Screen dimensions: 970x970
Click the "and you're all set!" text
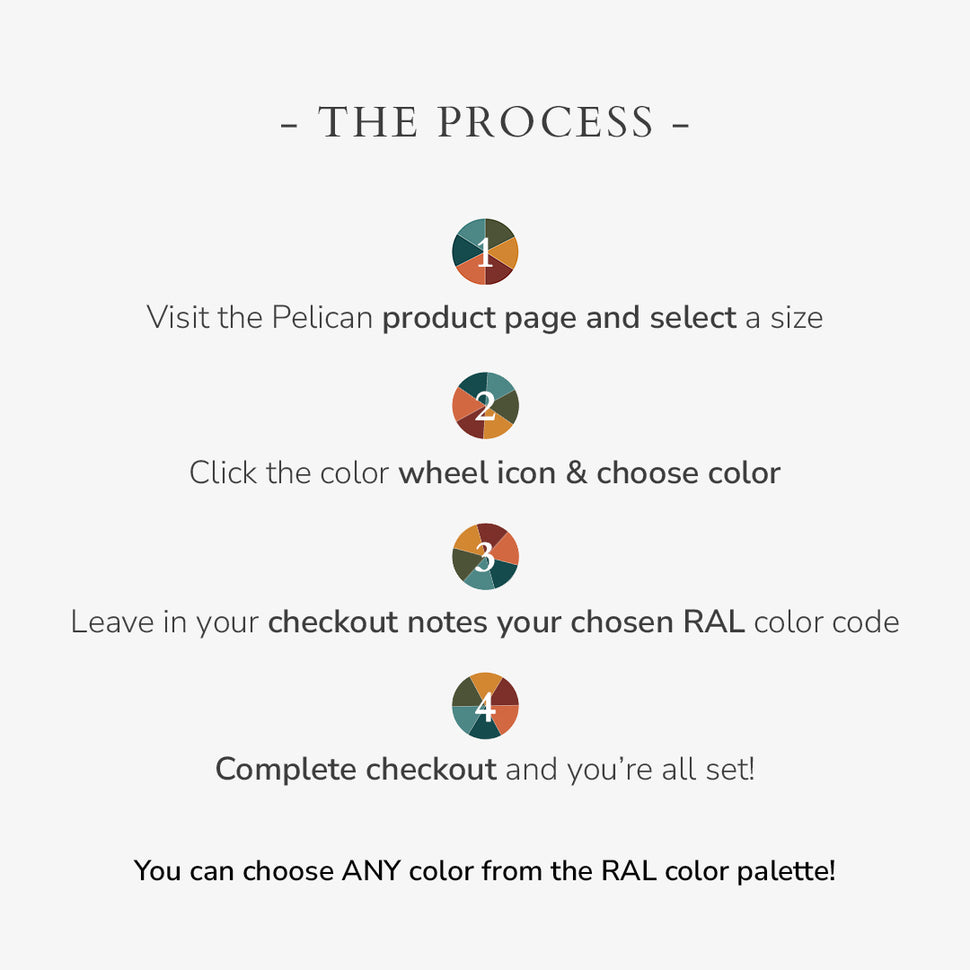(x=629, y=769)
